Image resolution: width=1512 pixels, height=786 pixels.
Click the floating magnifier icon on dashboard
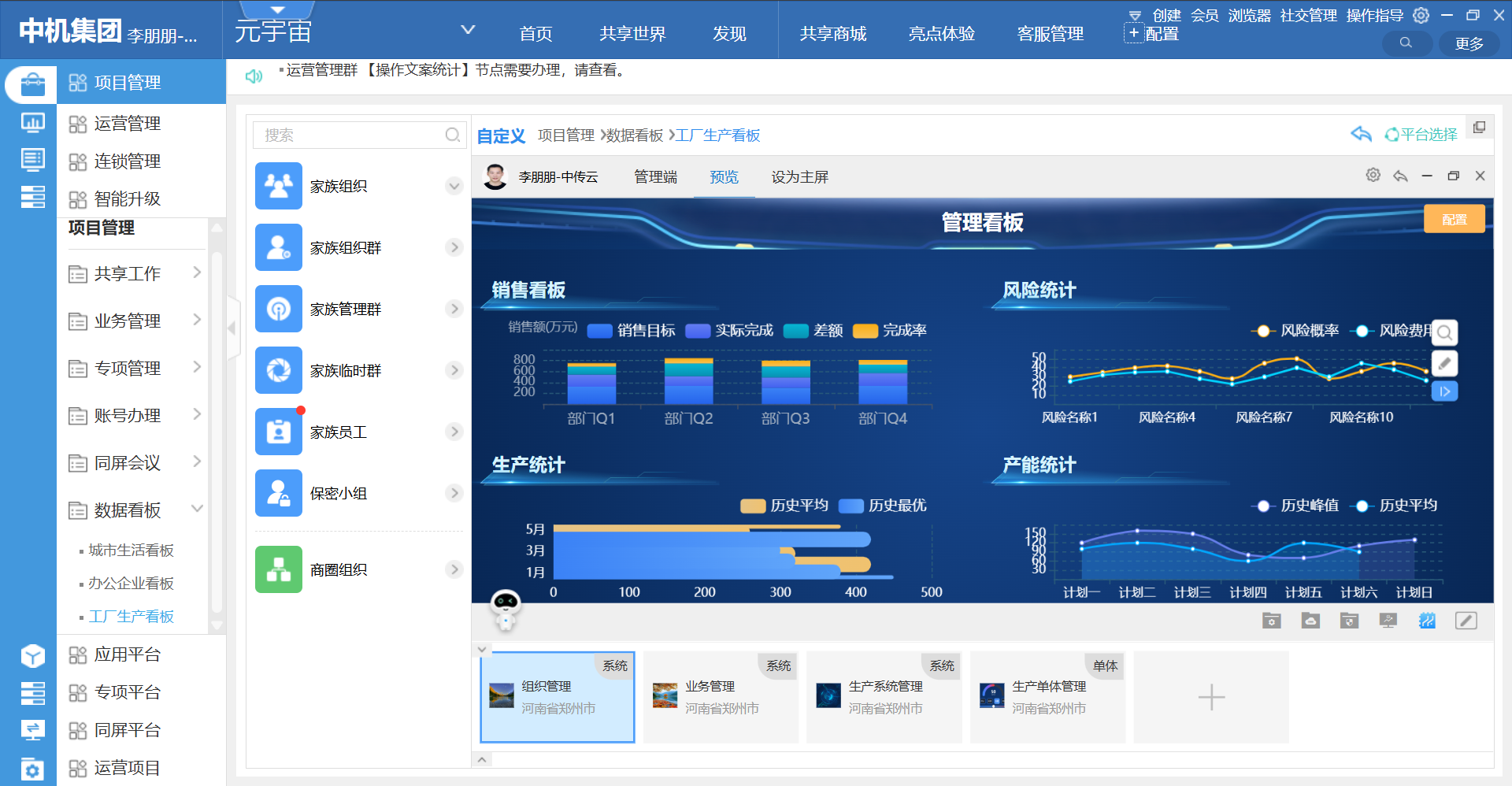pos(1444,333)
